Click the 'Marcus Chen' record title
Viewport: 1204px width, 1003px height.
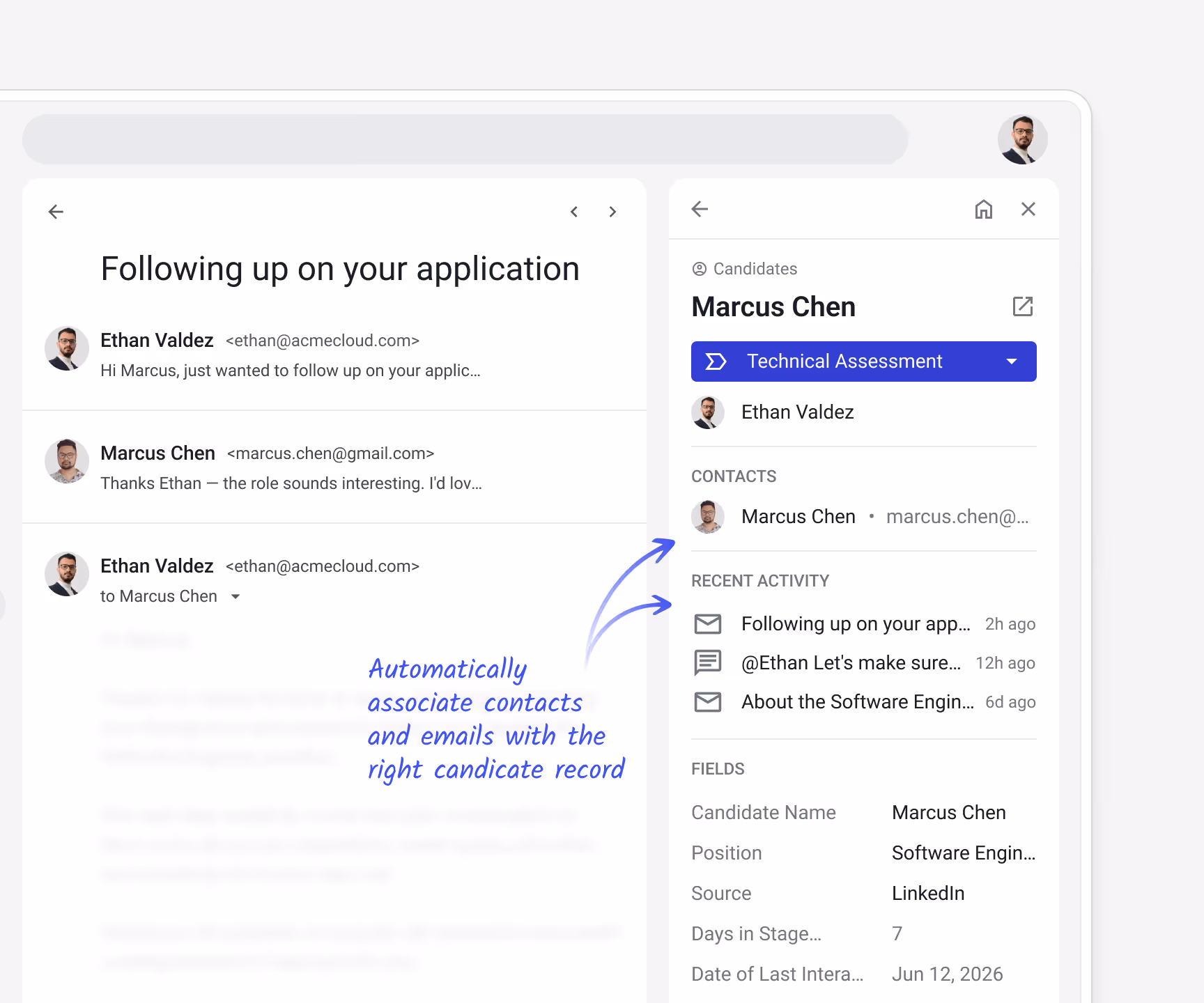pyautogui.click(x=773, y=307)
